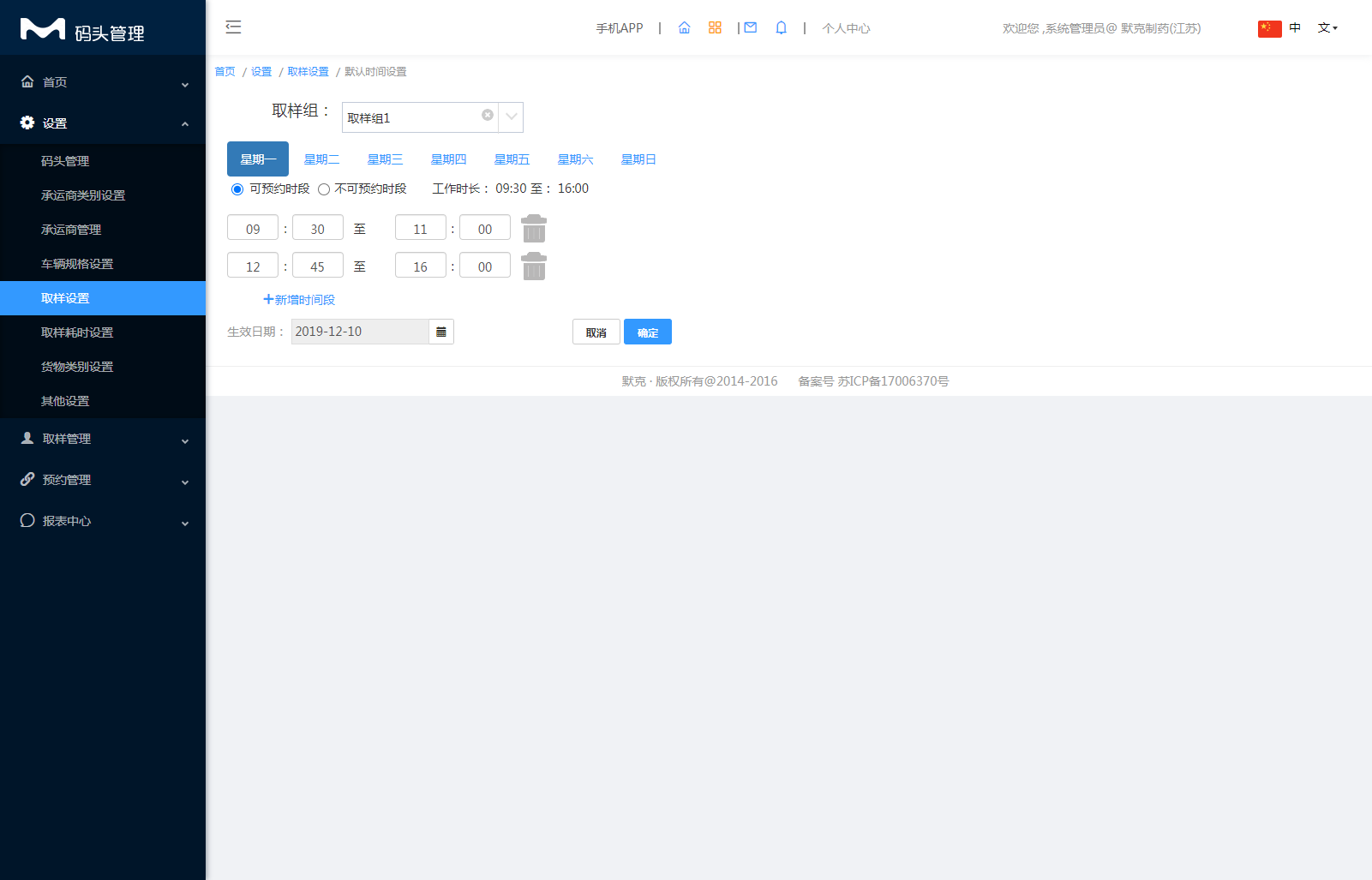The height and width of the screenshot is (880, 1372).
Task: Click first slot start minute field 30
Action: 318,228
